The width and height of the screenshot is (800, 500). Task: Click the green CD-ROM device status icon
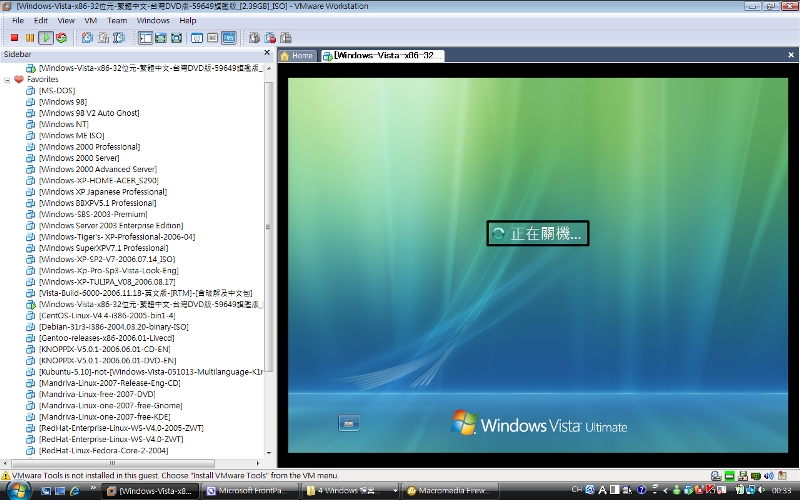click(x=730, y=476)
